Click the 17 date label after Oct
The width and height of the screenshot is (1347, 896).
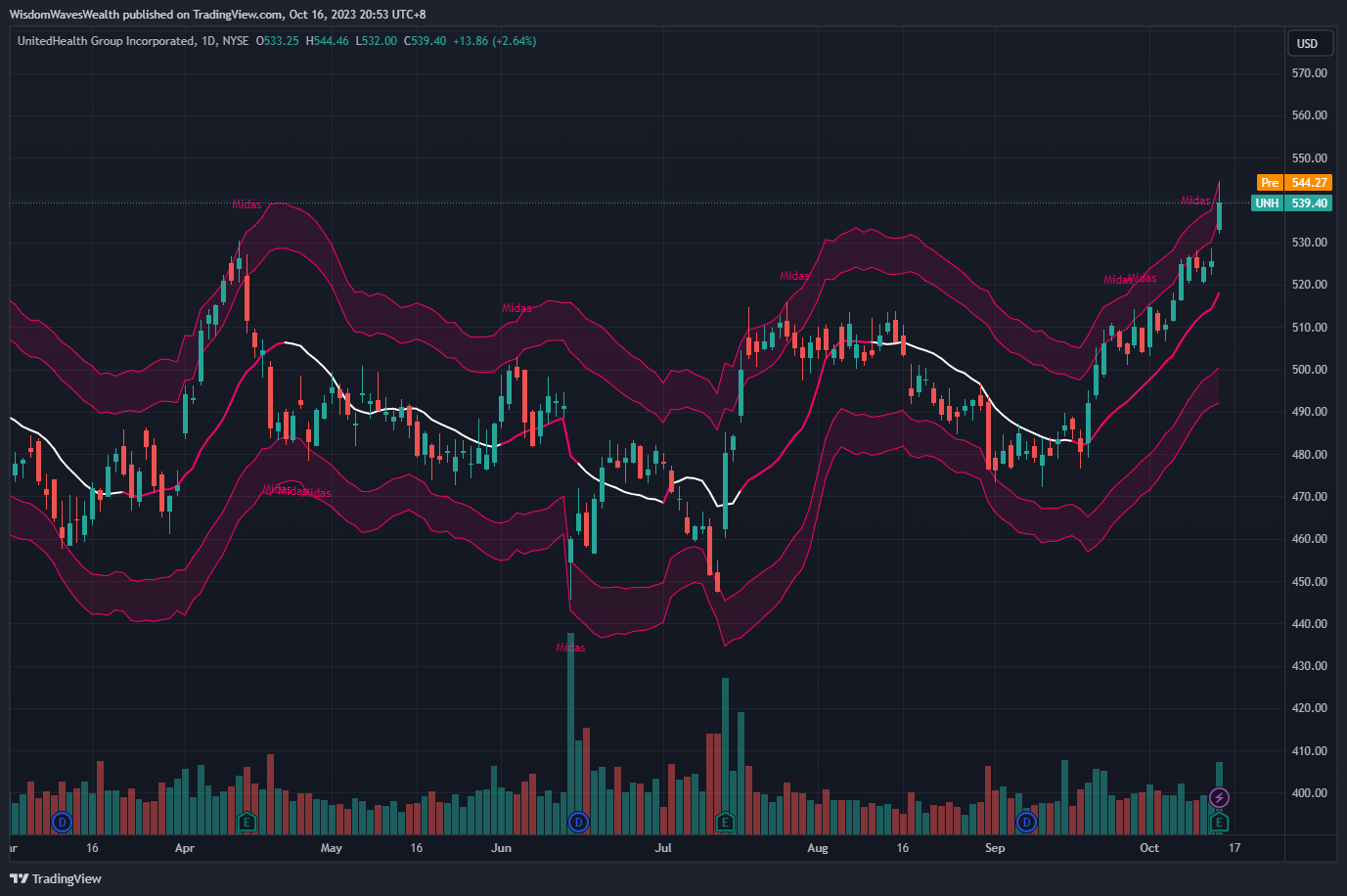point(1235,848)
